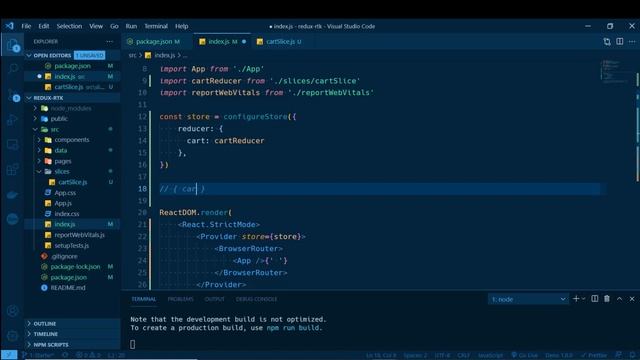
Task: Open the editor's more actions ellipsis
Action: coord(632,42)
